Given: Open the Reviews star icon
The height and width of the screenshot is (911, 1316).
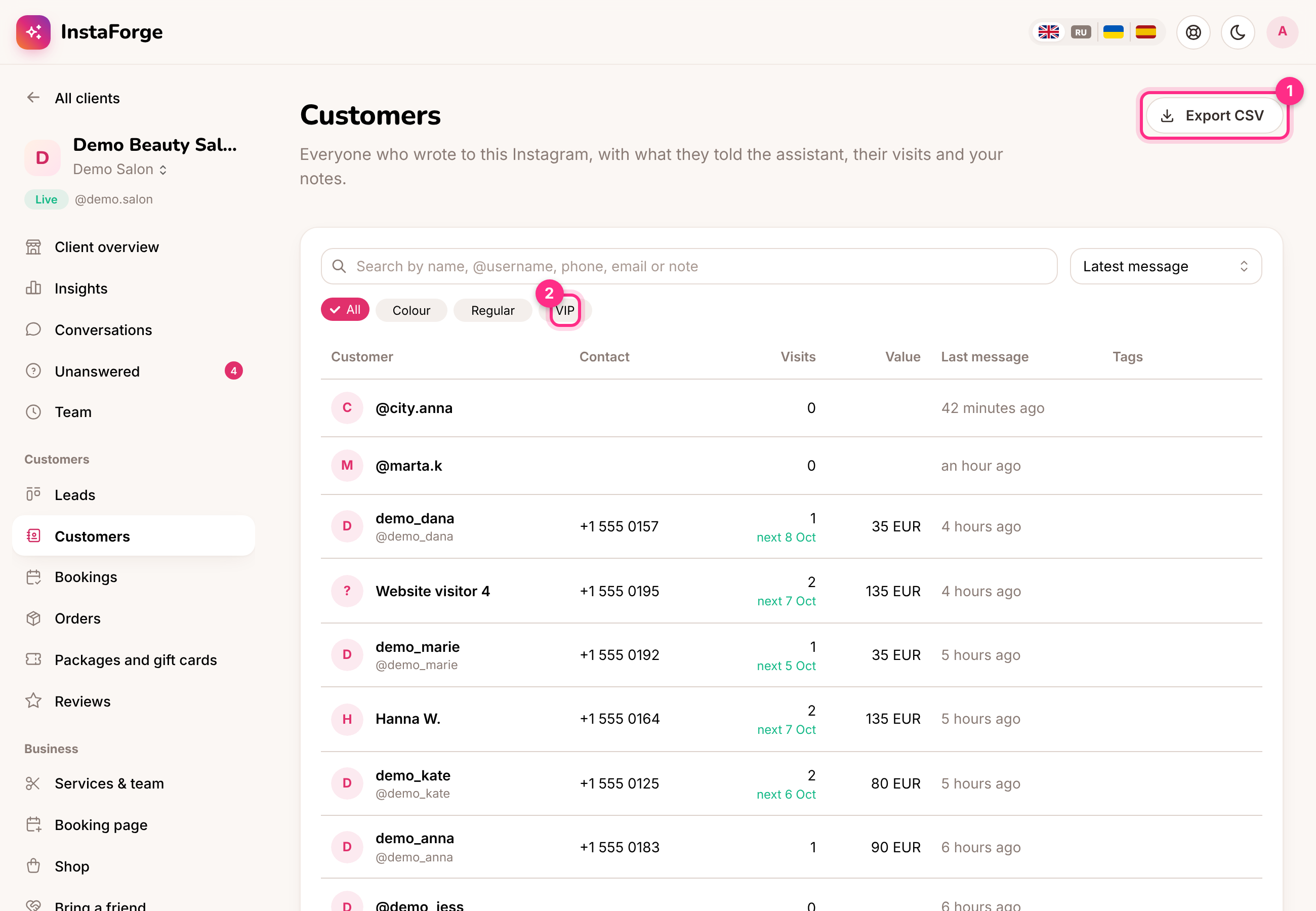Looking at the screenshot, I should click(x=34, y=701).
